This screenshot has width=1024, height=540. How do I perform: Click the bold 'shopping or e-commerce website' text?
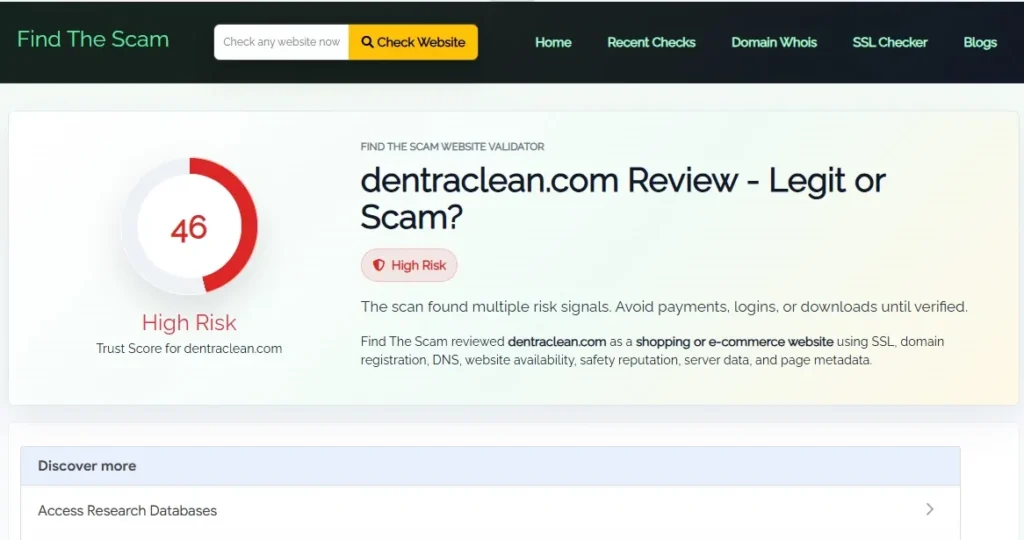735,341
